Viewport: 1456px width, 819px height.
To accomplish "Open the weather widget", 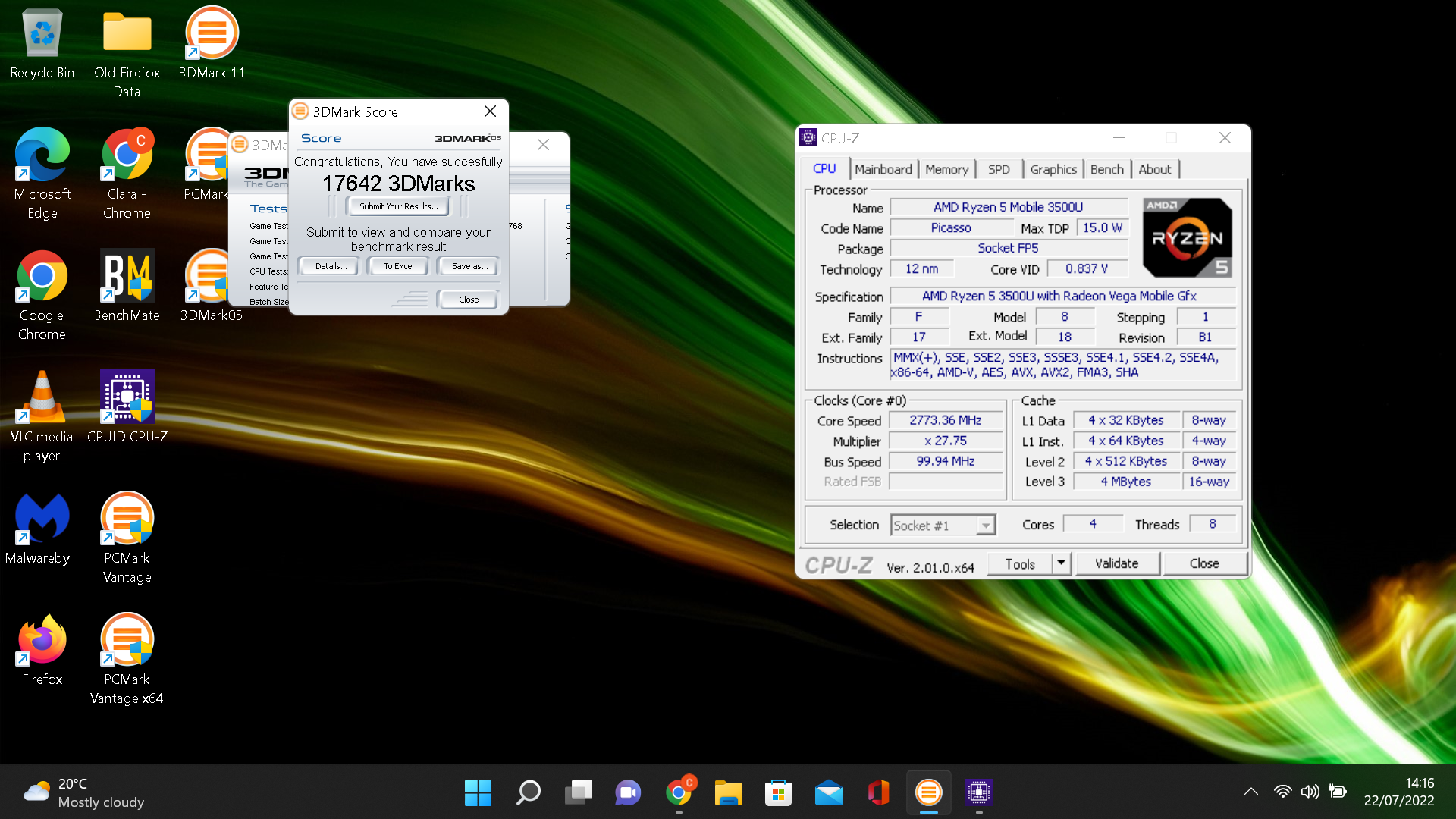I will click(83, 792).
